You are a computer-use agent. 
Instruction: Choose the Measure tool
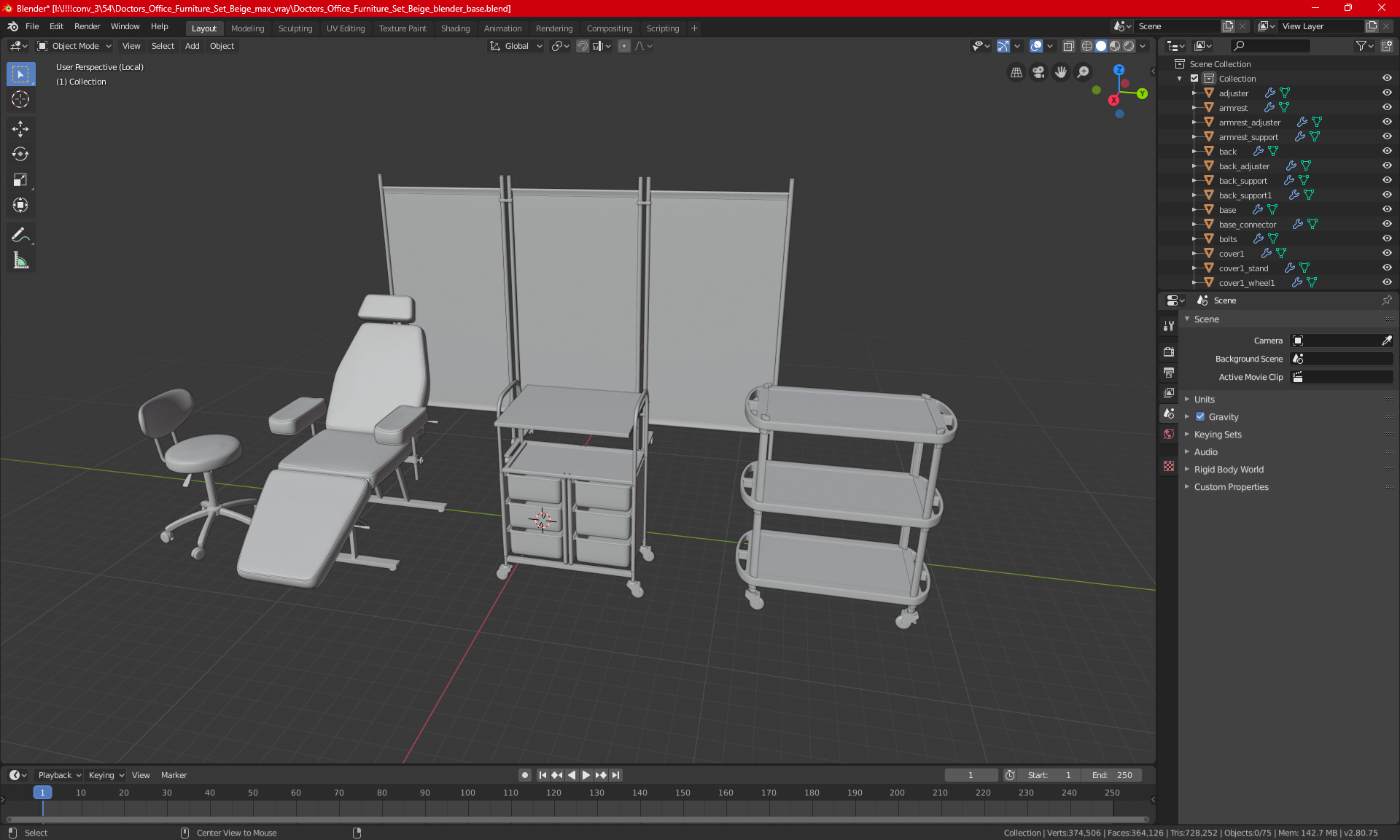20,260
